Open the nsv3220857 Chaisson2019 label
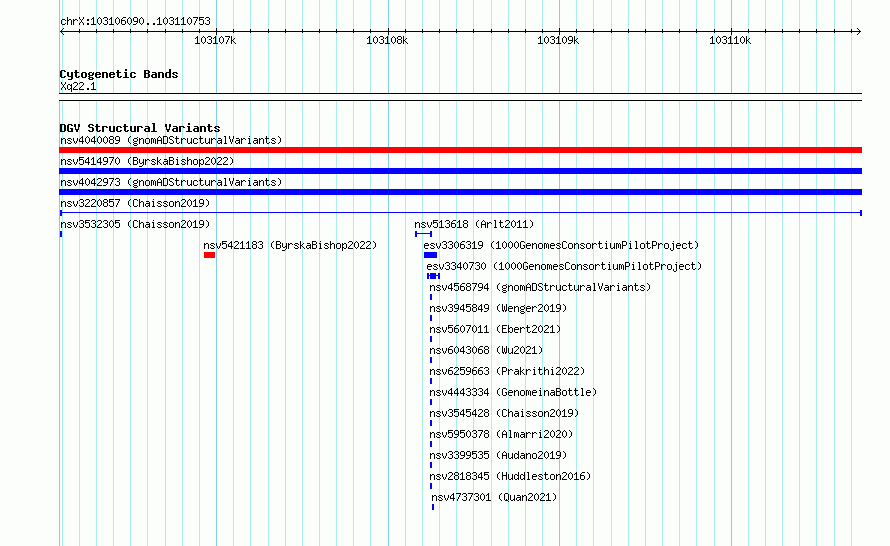890x546 pixels. (x=135, y=203)
